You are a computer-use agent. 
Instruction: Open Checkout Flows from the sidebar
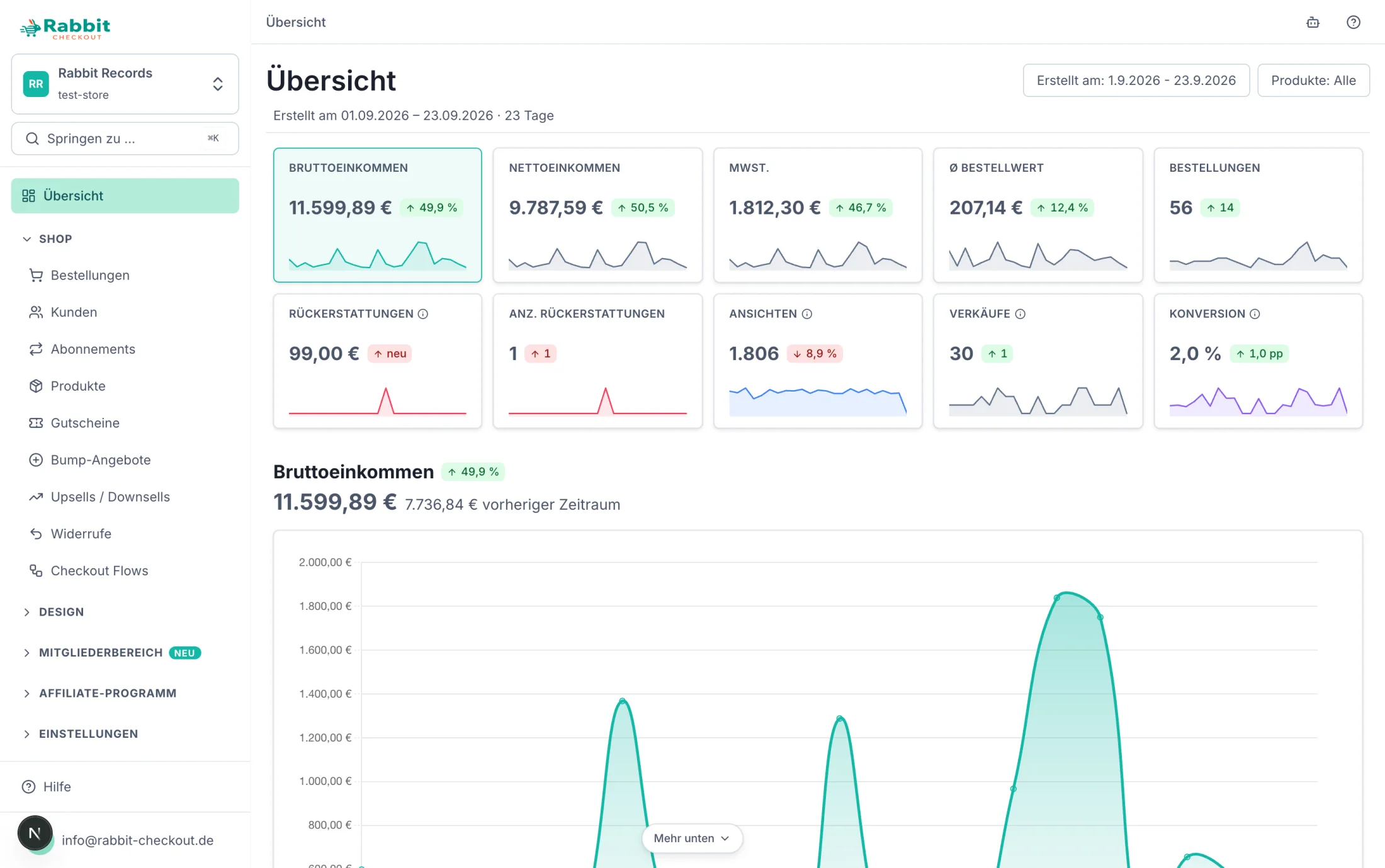coord(125,570)
